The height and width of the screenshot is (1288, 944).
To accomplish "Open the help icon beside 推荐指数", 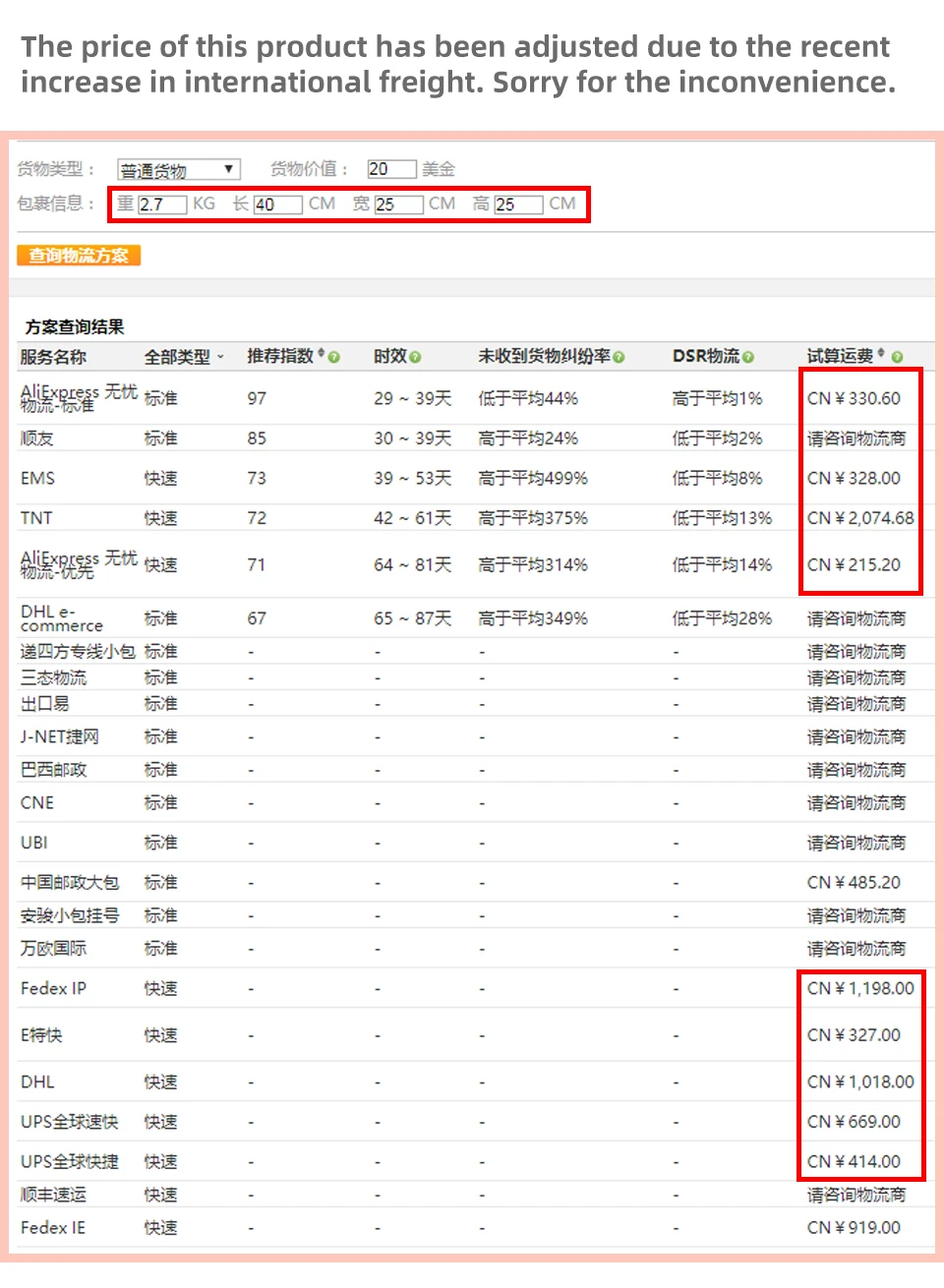I will click(334, 357).
